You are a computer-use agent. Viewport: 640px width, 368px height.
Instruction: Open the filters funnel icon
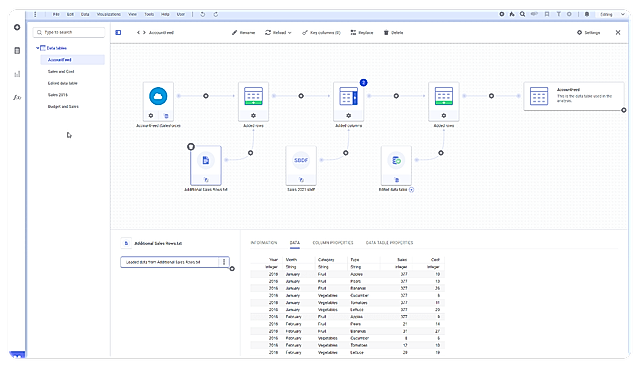[x=558, y=14]
